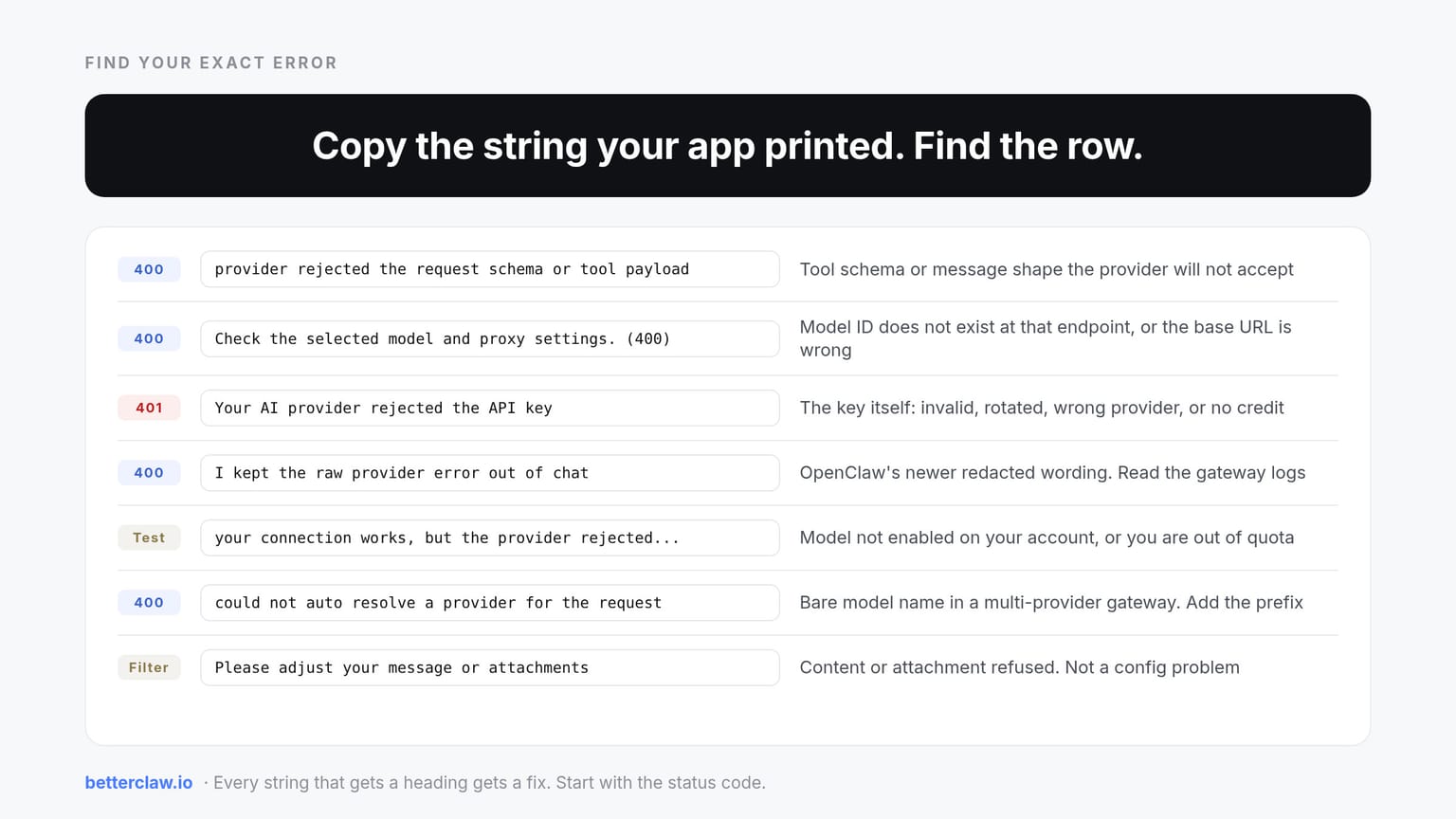Select the 'could not auto resolve a provider' string
1456x819 pixels.
pyautogui.click(x=490, y=603)
